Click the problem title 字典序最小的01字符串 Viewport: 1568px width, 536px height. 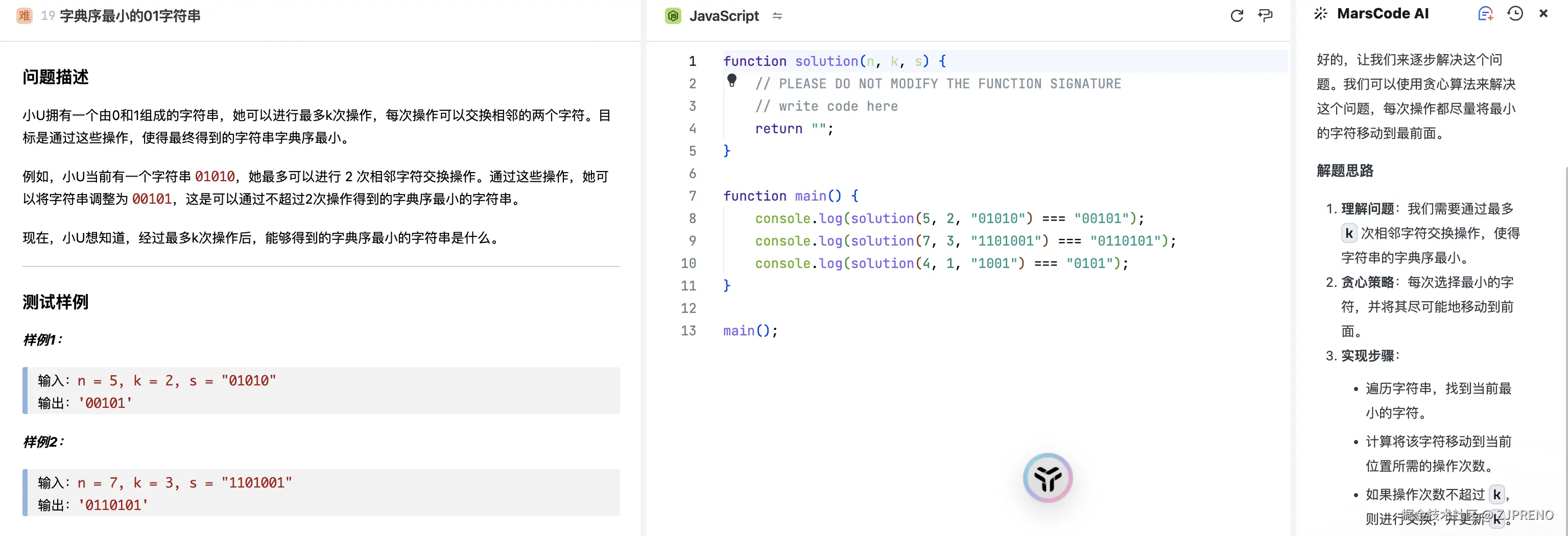131,16
